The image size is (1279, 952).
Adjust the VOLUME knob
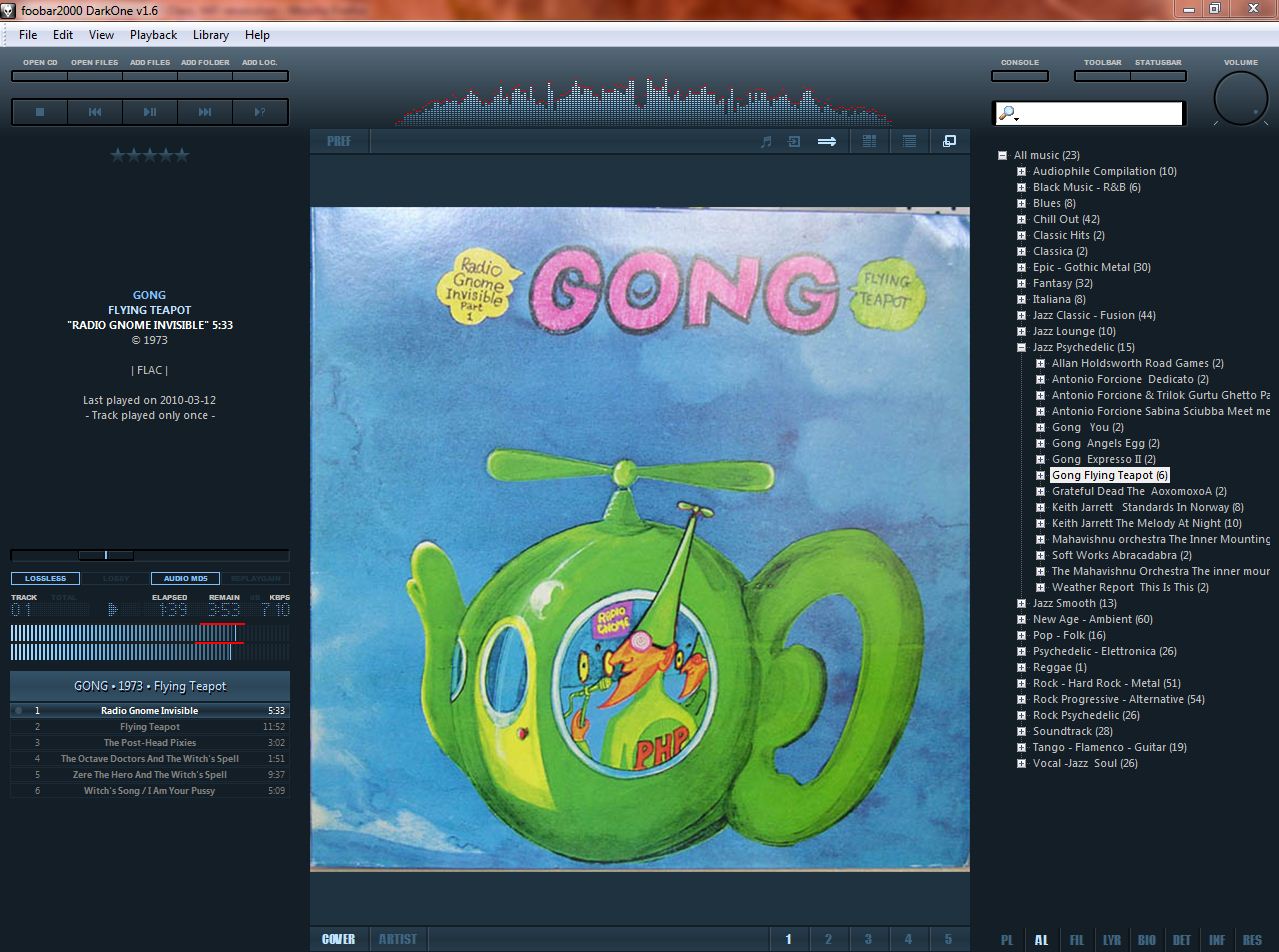coord(1241,98)
